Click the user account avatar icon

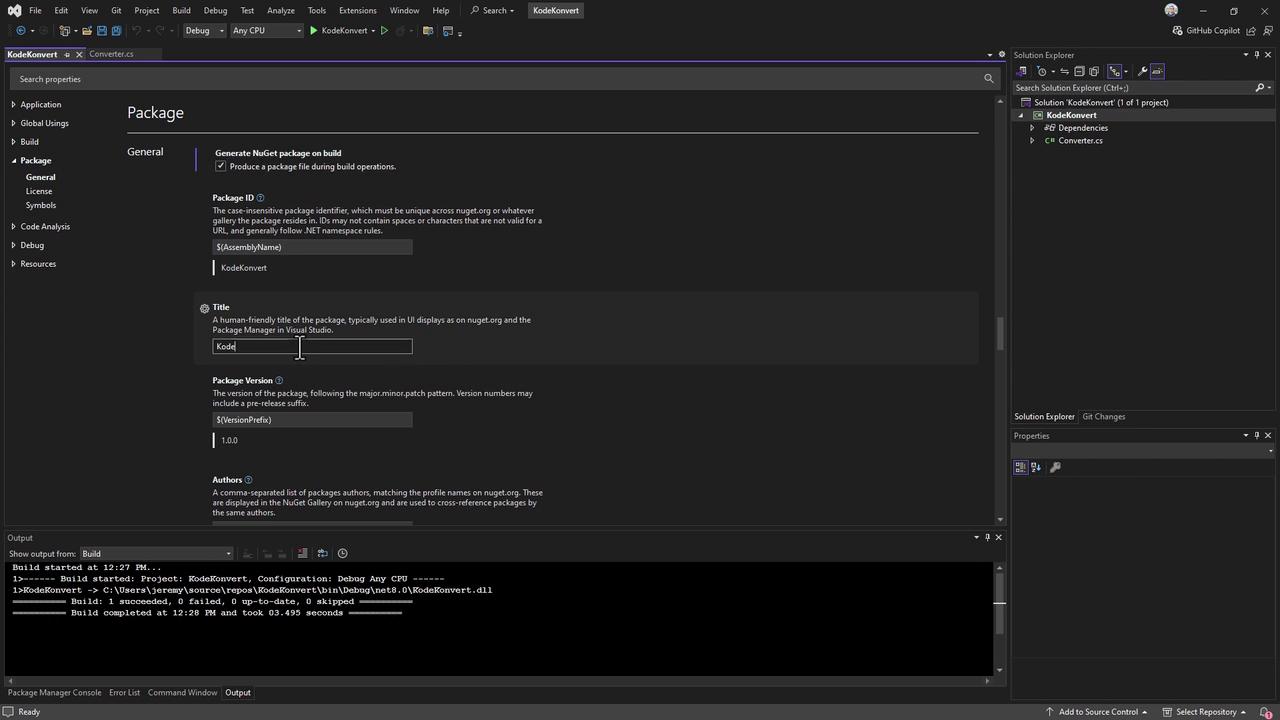[x=1171, y=10]
